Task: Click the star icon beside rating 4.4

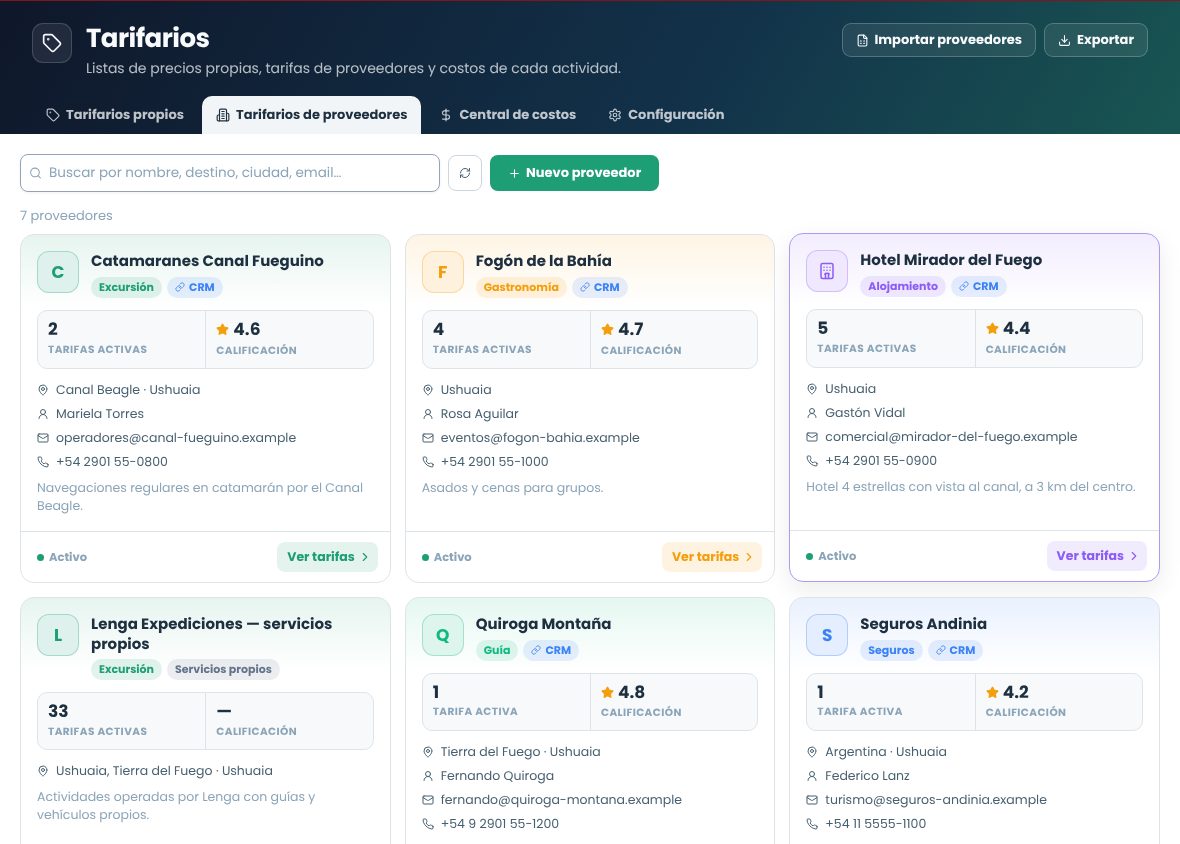Action: tap(992, 328)
